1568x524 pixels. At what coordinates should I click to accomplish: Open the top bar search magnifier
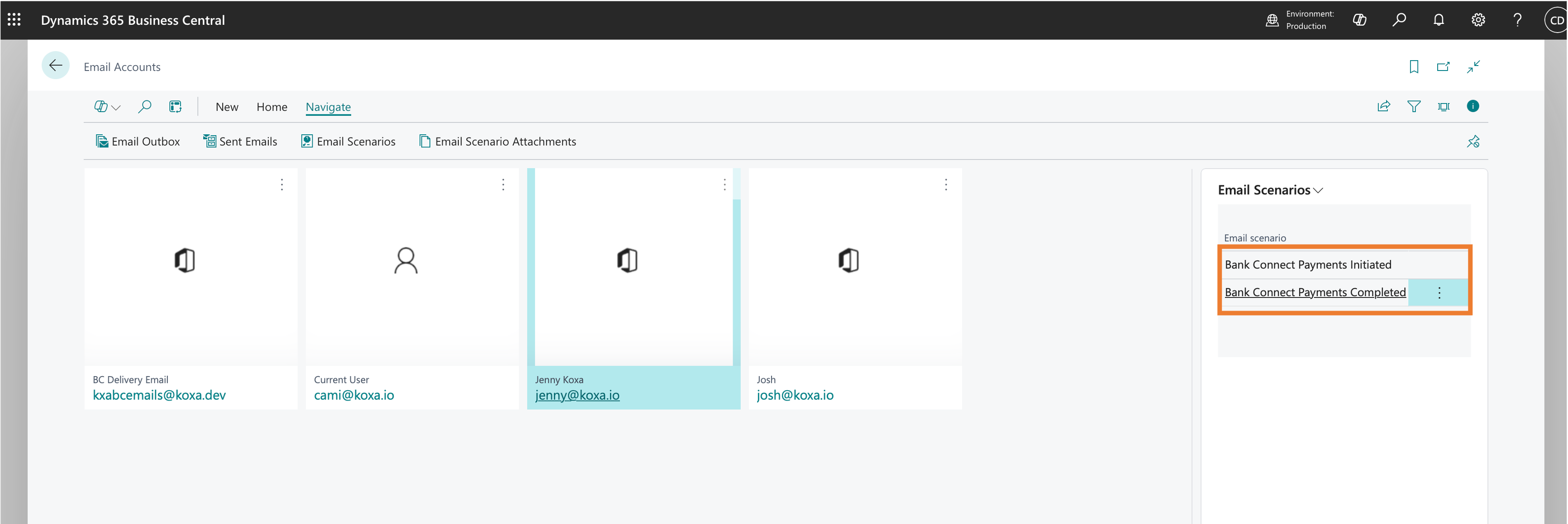pos(1399,20)
